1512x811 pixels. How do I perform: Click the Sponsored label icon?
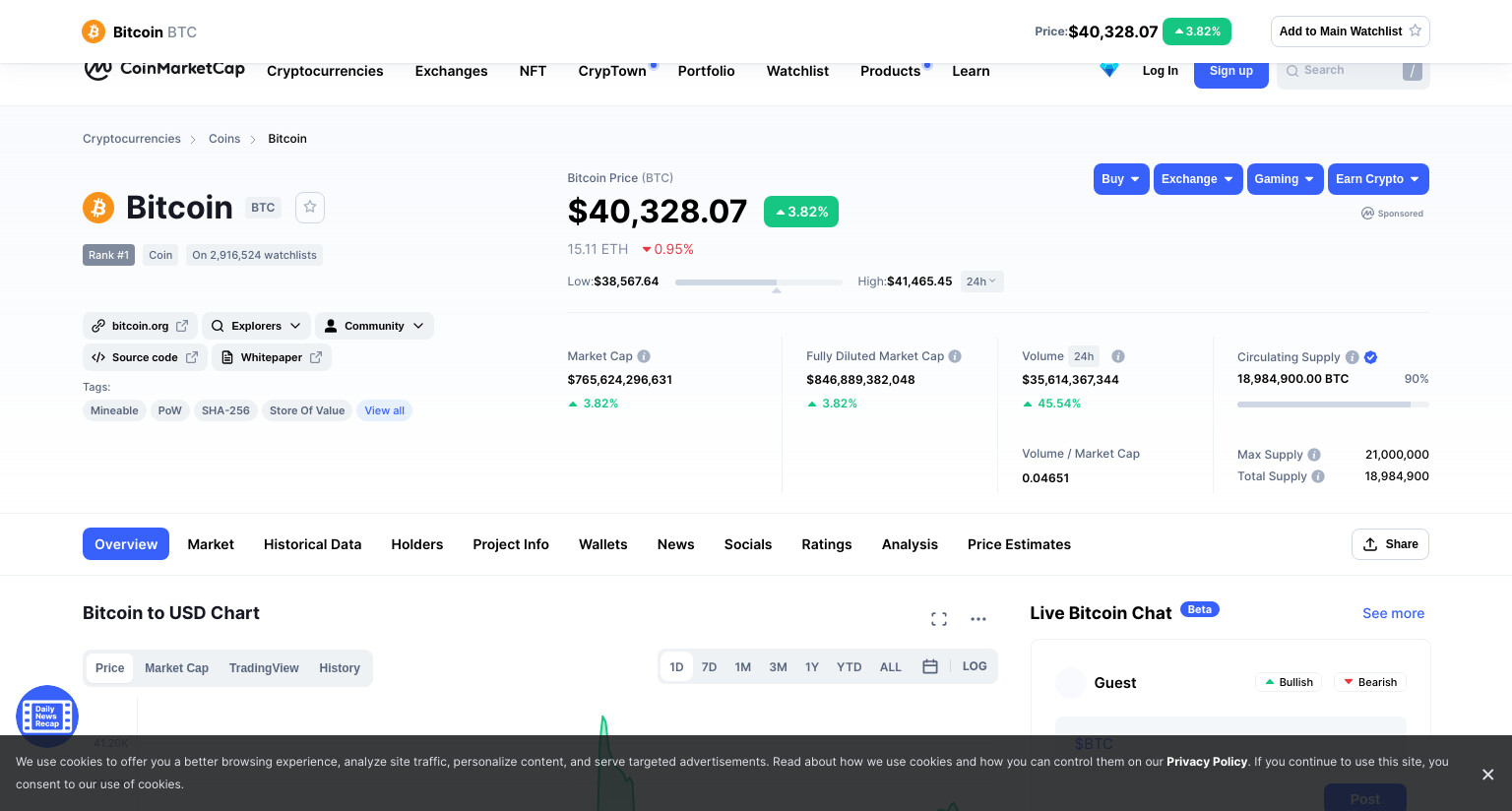[x=1367, y=213]
